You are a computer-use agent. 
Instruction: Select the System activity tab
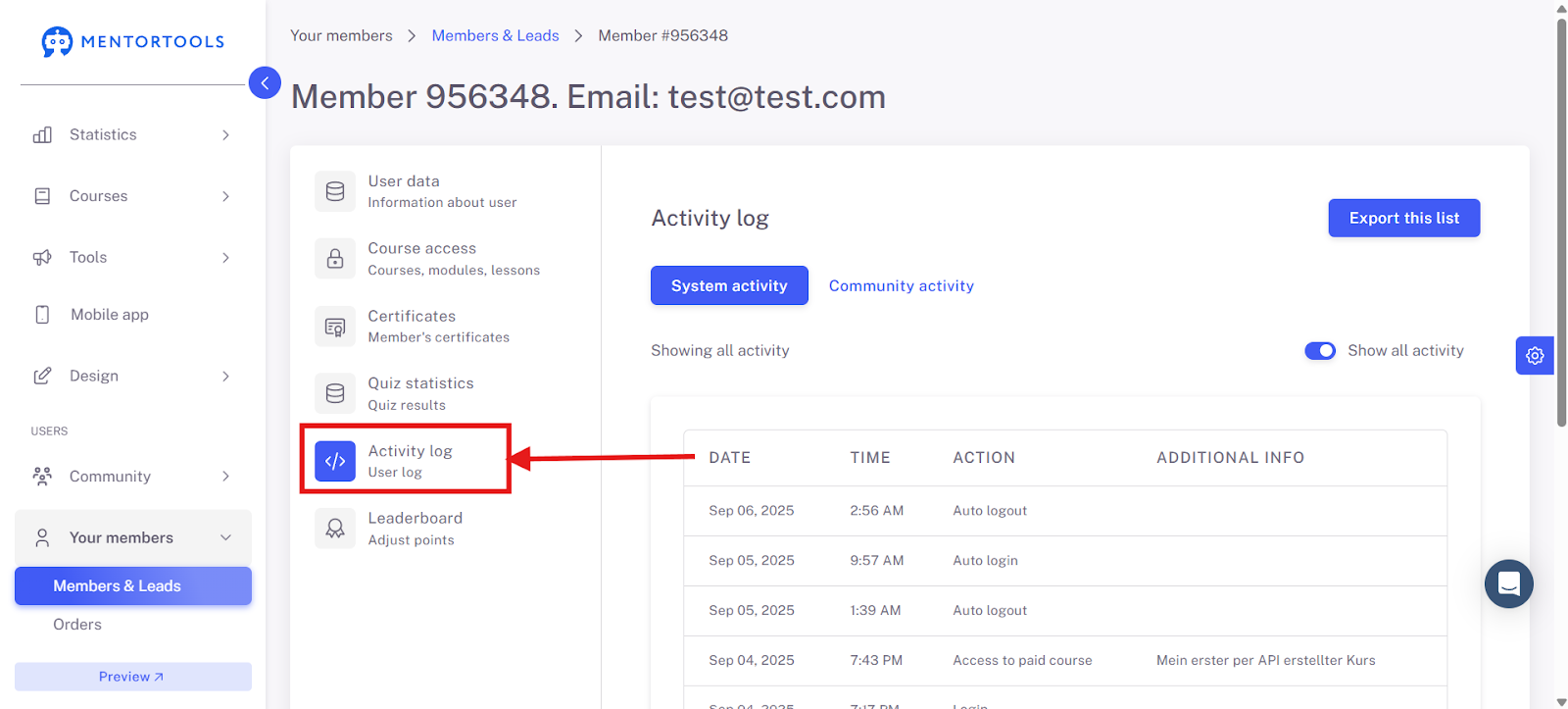729,285
